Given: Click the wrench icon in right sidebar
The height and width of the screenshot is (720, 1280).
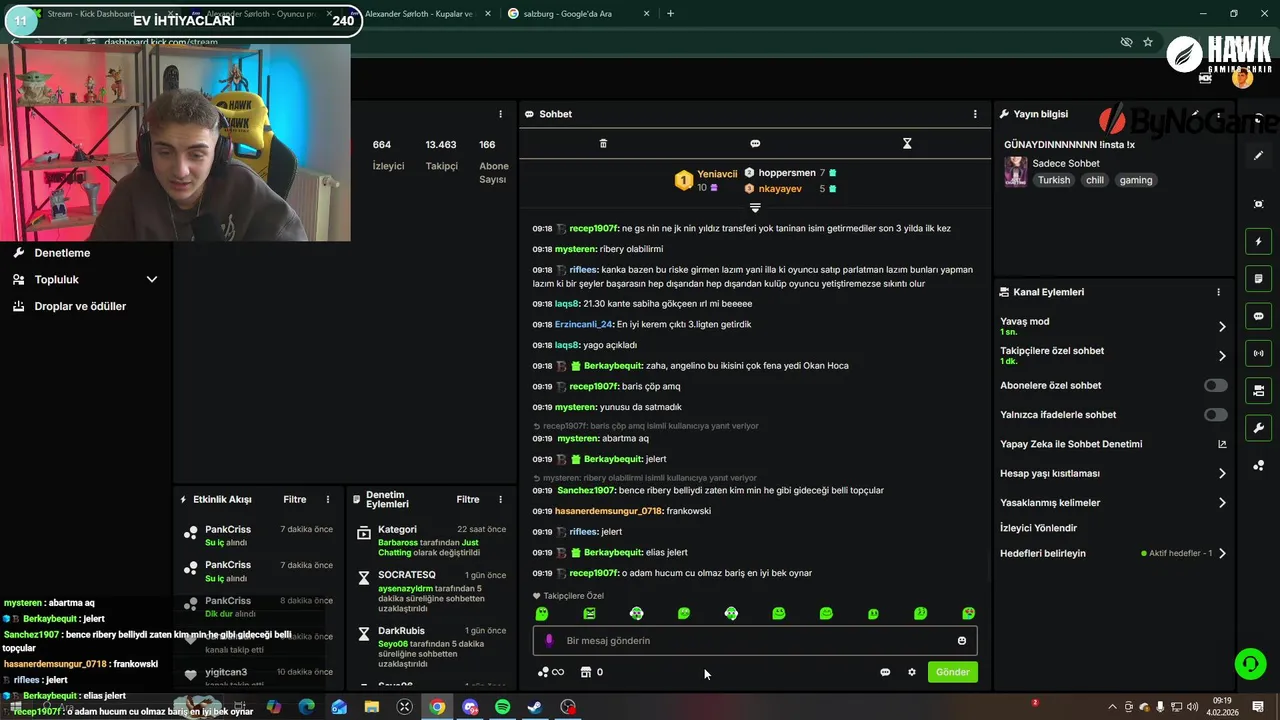Looking at the screenshot, I should click(x=1258, y=428).
